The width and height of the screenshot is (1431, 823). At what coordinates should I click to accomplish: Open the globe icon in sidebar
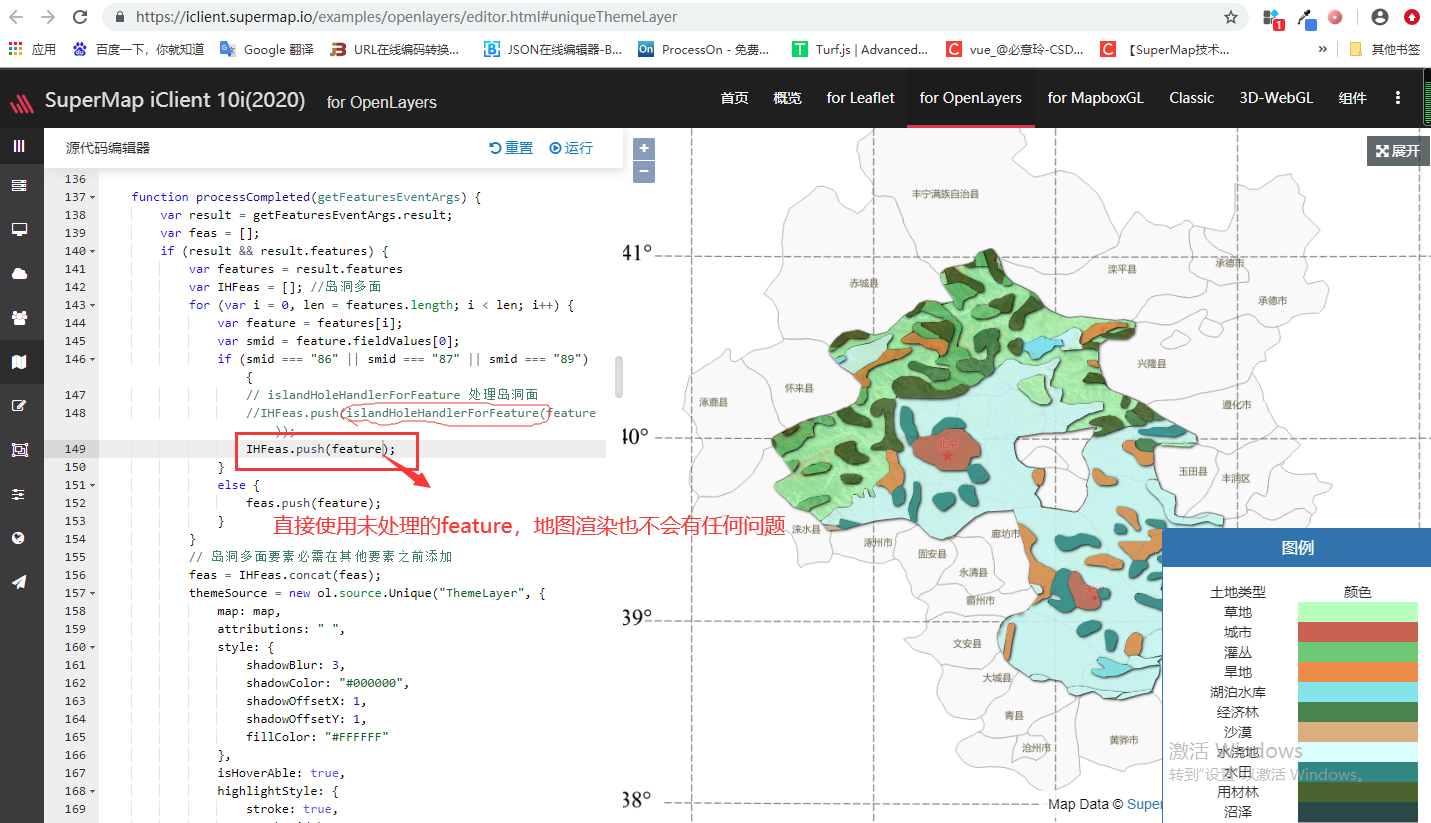click(x=19, y=538)
